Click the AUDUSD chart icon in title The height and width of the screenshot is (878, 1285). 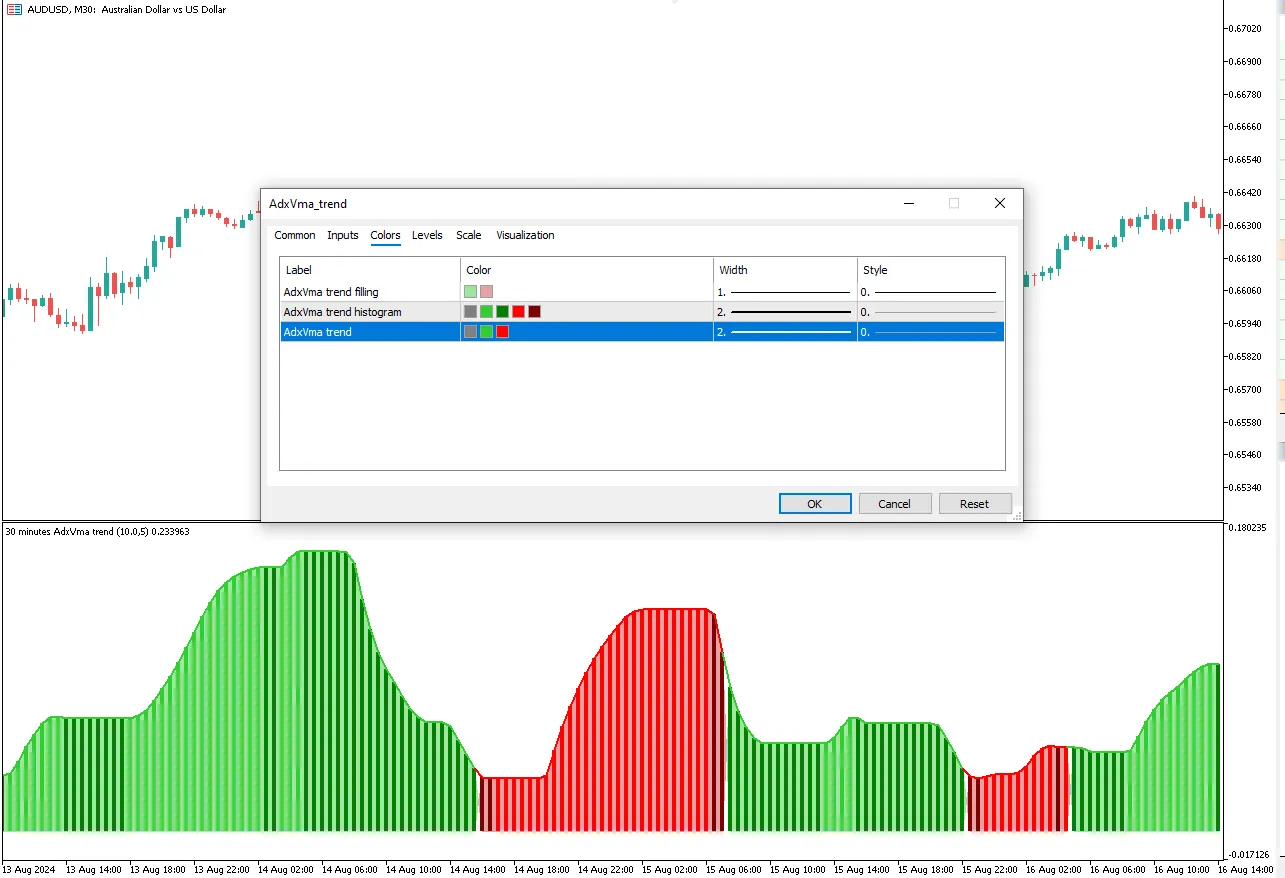pyautogui.click(x=14, y=9)
